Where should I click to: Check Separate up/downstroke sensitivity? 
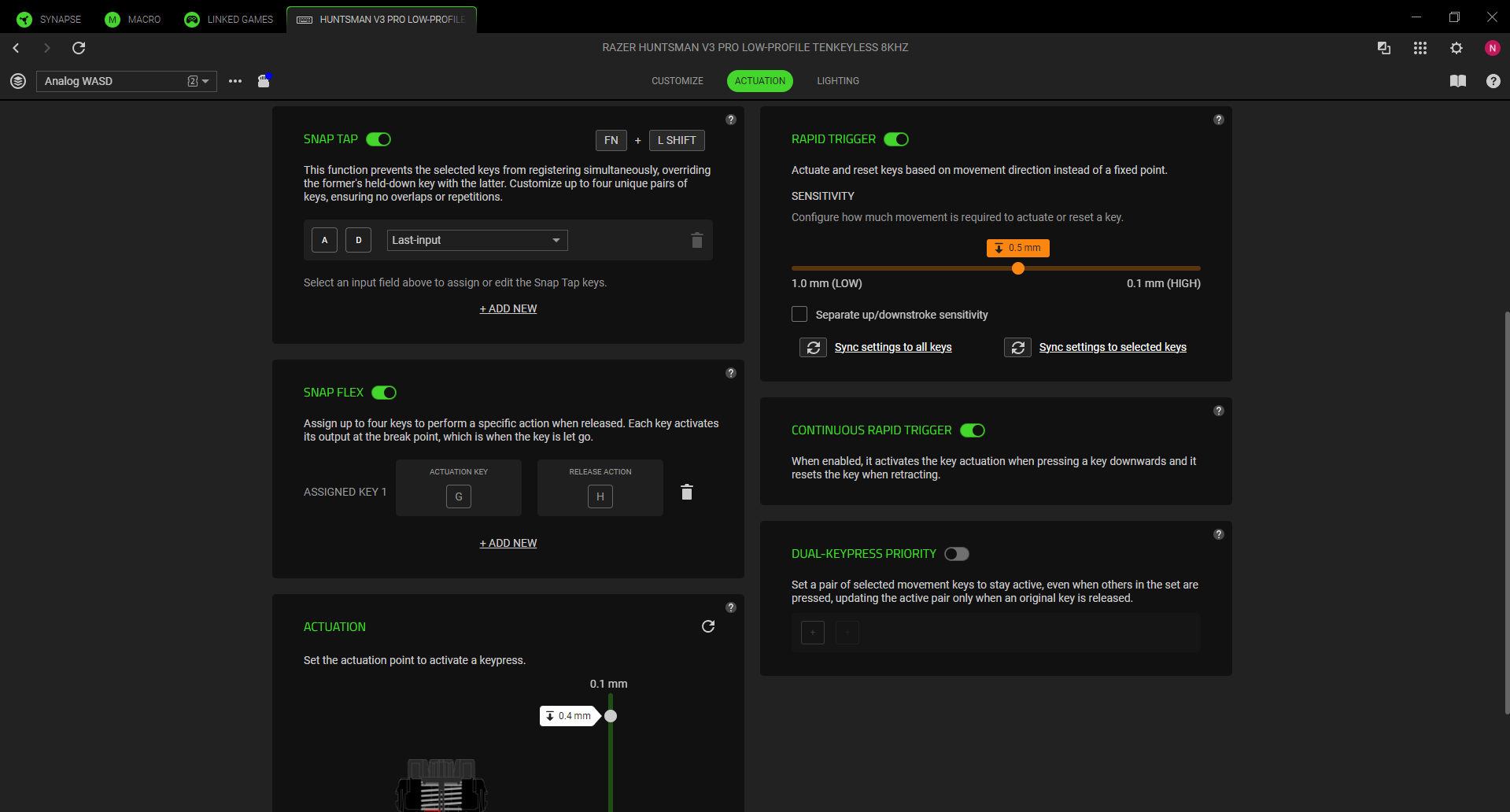click(x=799, y=314)
